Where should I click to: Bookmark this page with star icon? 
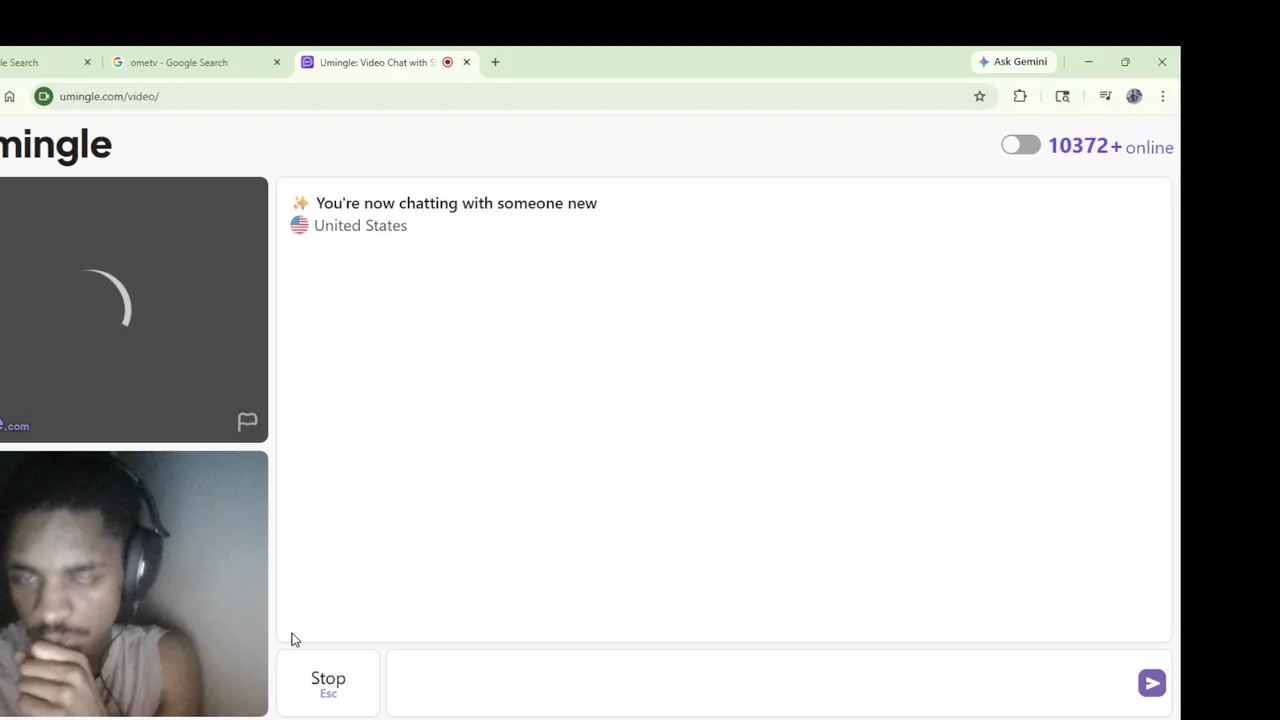[x=980, y=96]
